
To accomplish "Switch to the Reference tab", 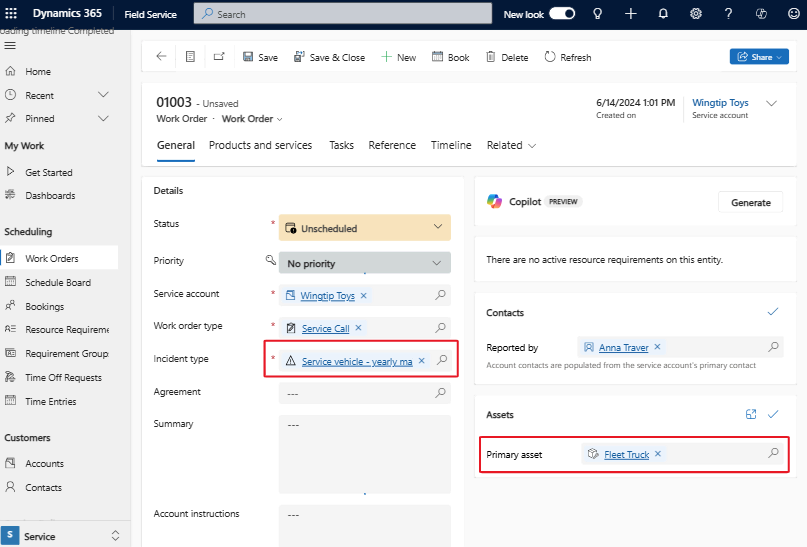I will click(392, 146).
